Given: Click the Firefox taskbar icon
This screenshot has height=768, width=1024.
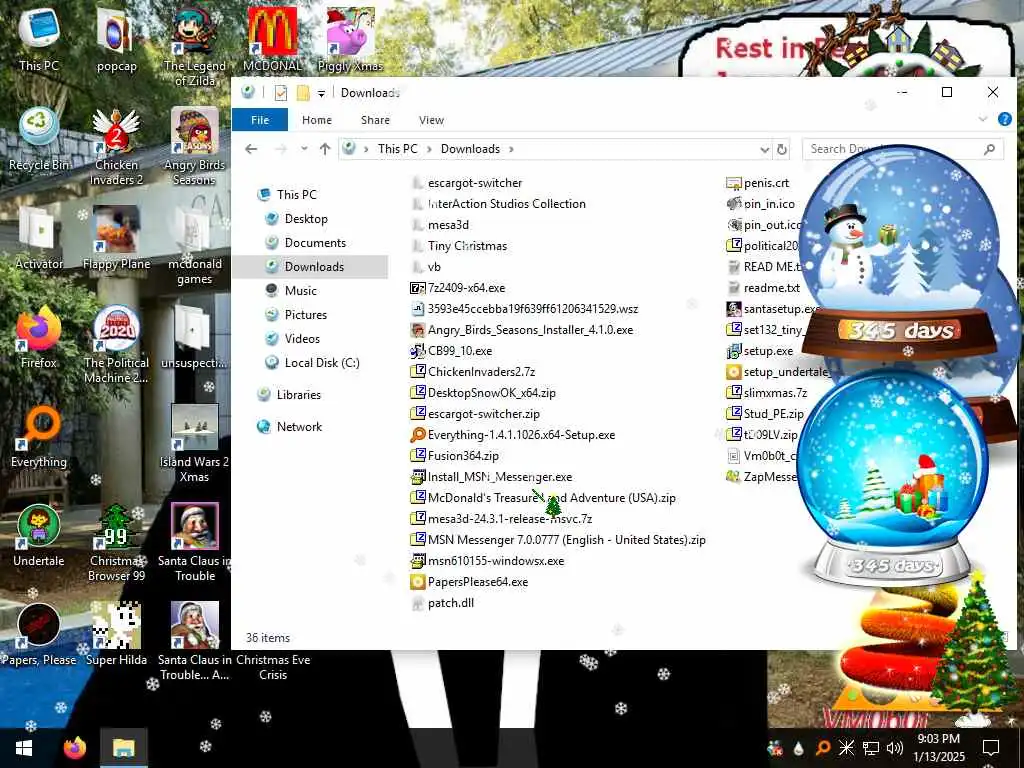Looking at the screenshot, I should pos(74,748).
